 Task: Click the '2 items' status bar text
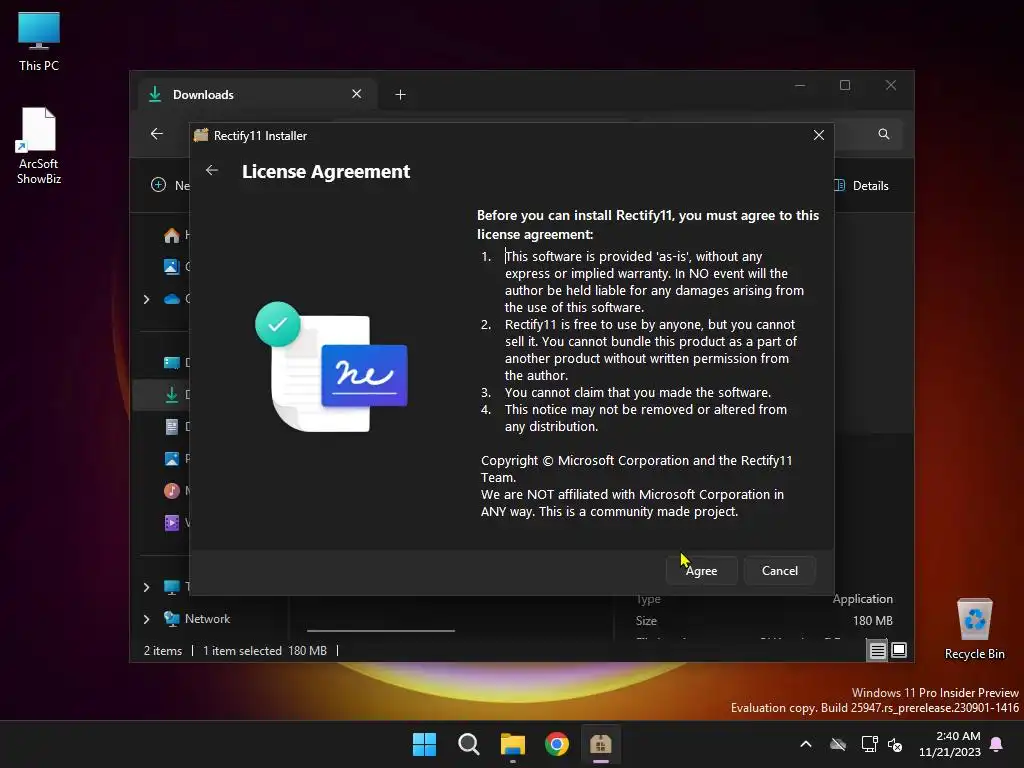163,650
